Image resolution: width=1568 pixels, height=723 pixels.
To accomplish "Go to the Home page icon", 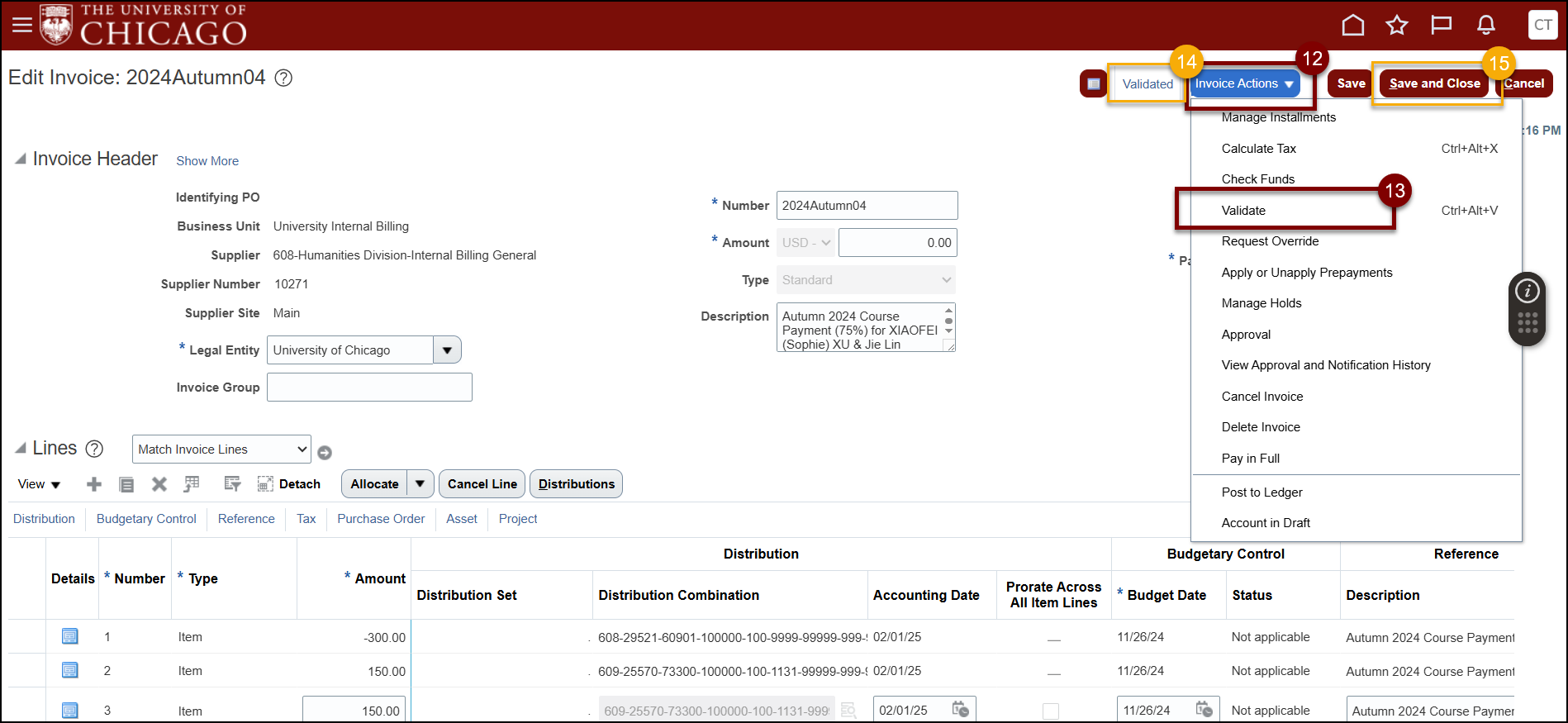I will (1352, 26).
